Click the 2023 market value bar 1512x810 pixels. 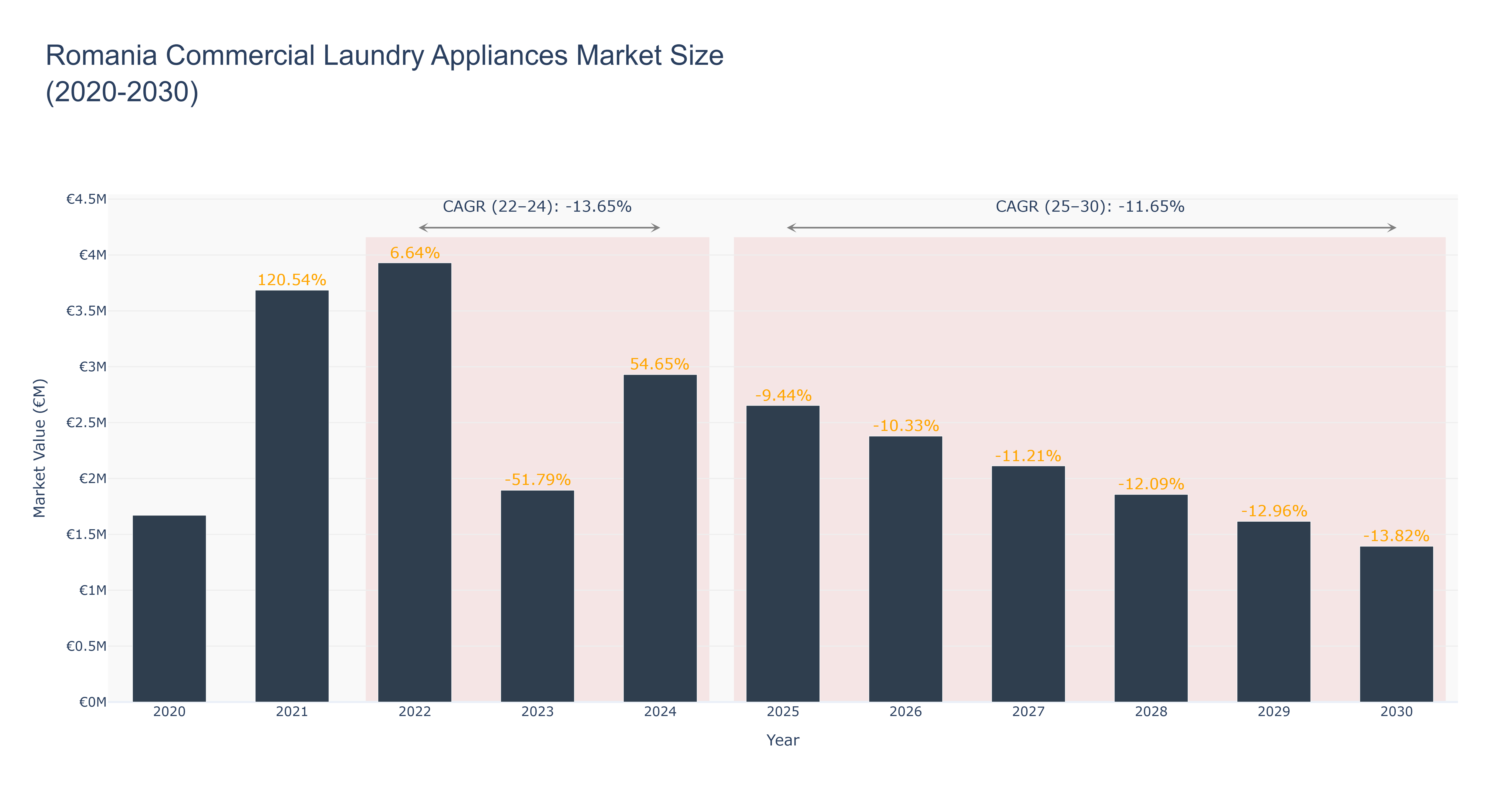pyautogui.click(x=537, y=596)
